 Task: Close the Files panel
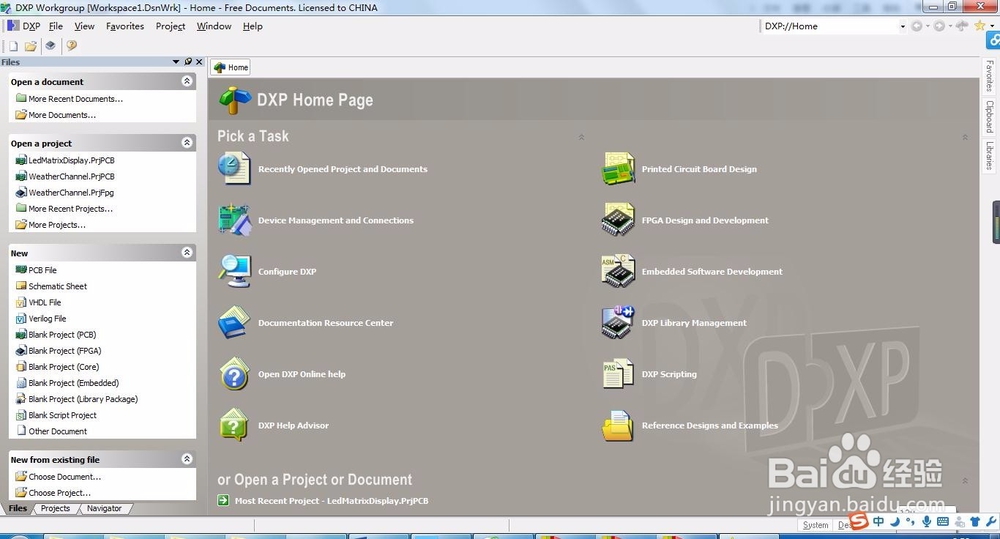click(x=199, y=62)
